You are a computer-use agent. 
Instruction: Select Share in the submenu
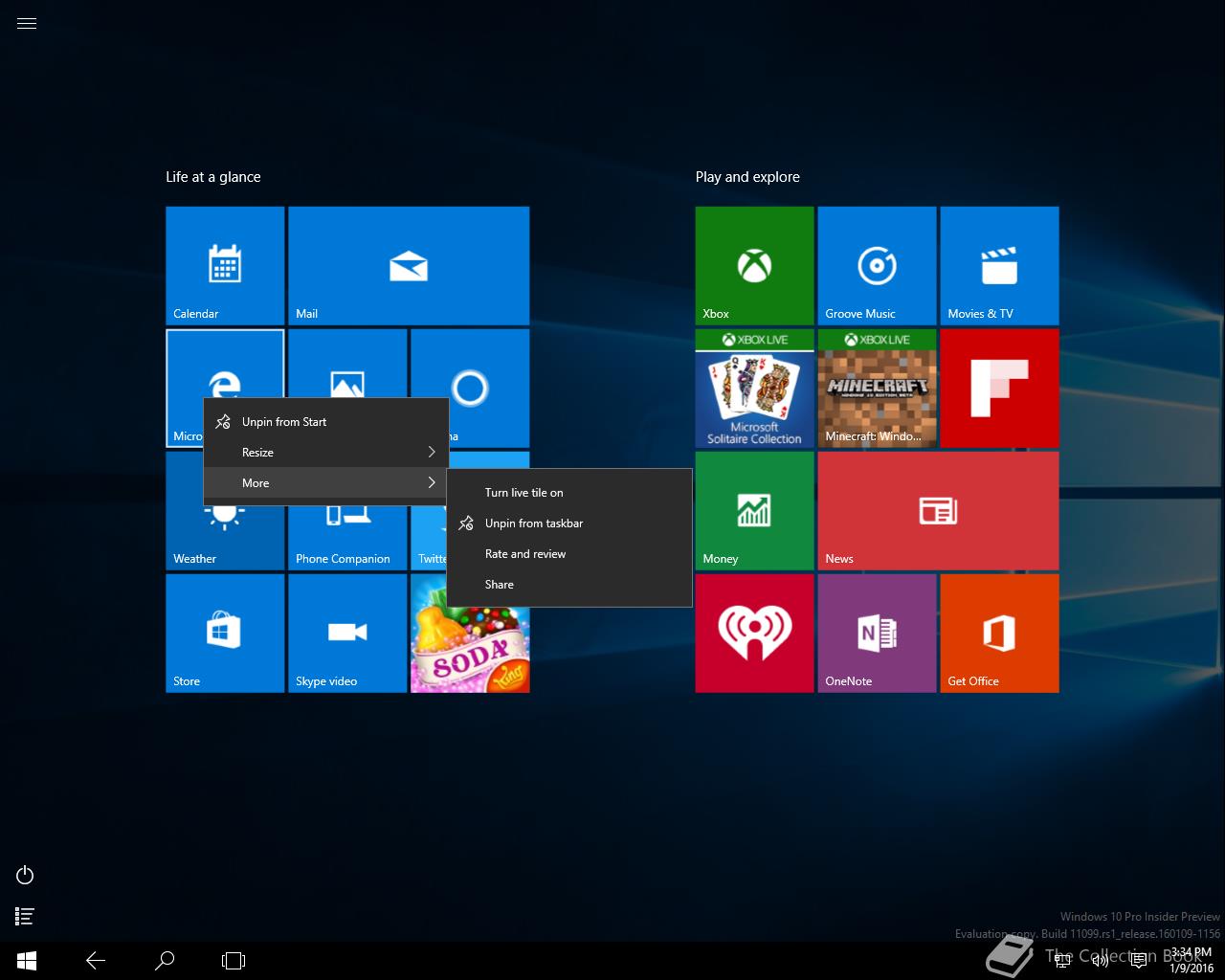[x=569, y=585]
